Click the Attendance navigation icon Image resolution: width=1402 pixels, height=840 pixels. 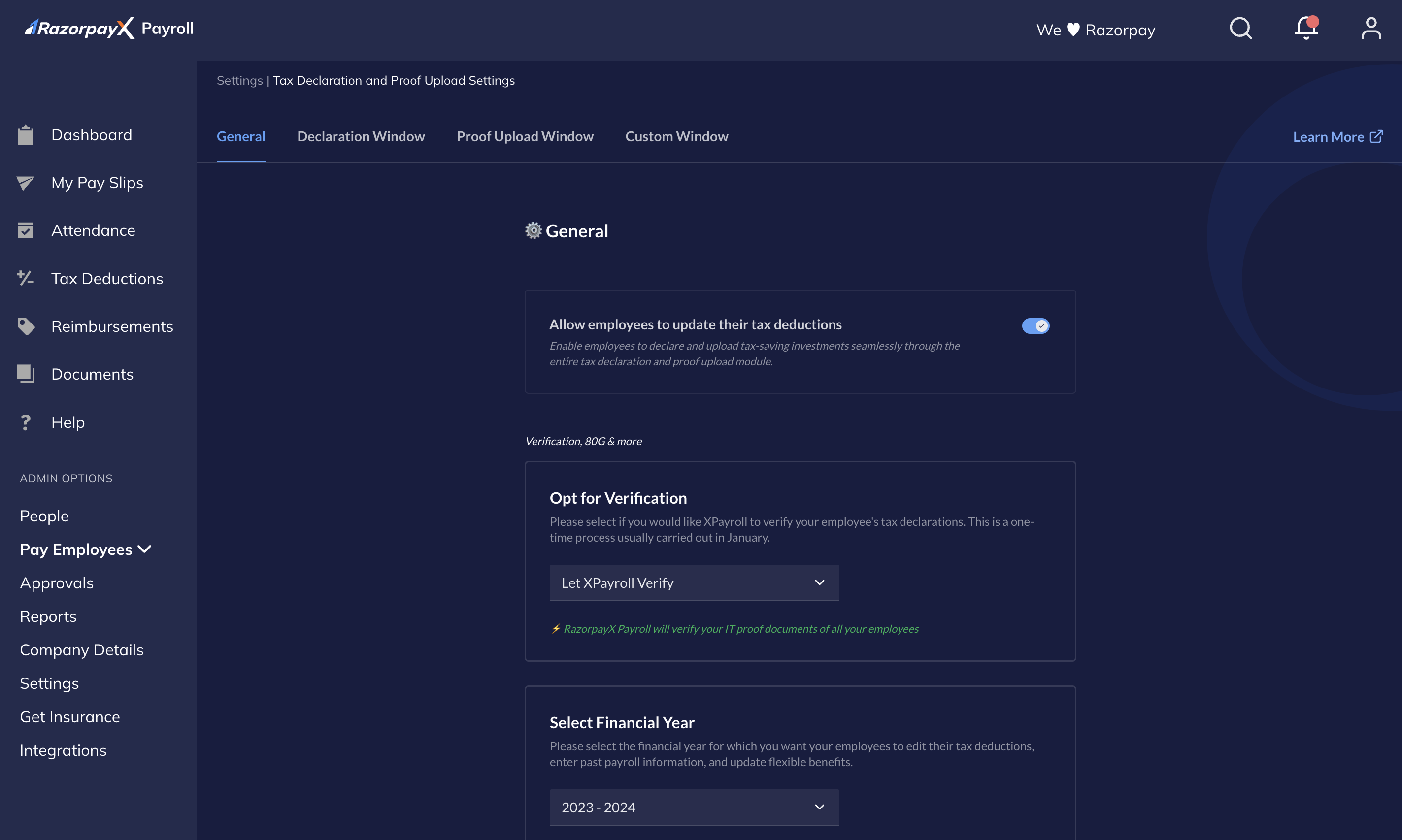(26, 229)
